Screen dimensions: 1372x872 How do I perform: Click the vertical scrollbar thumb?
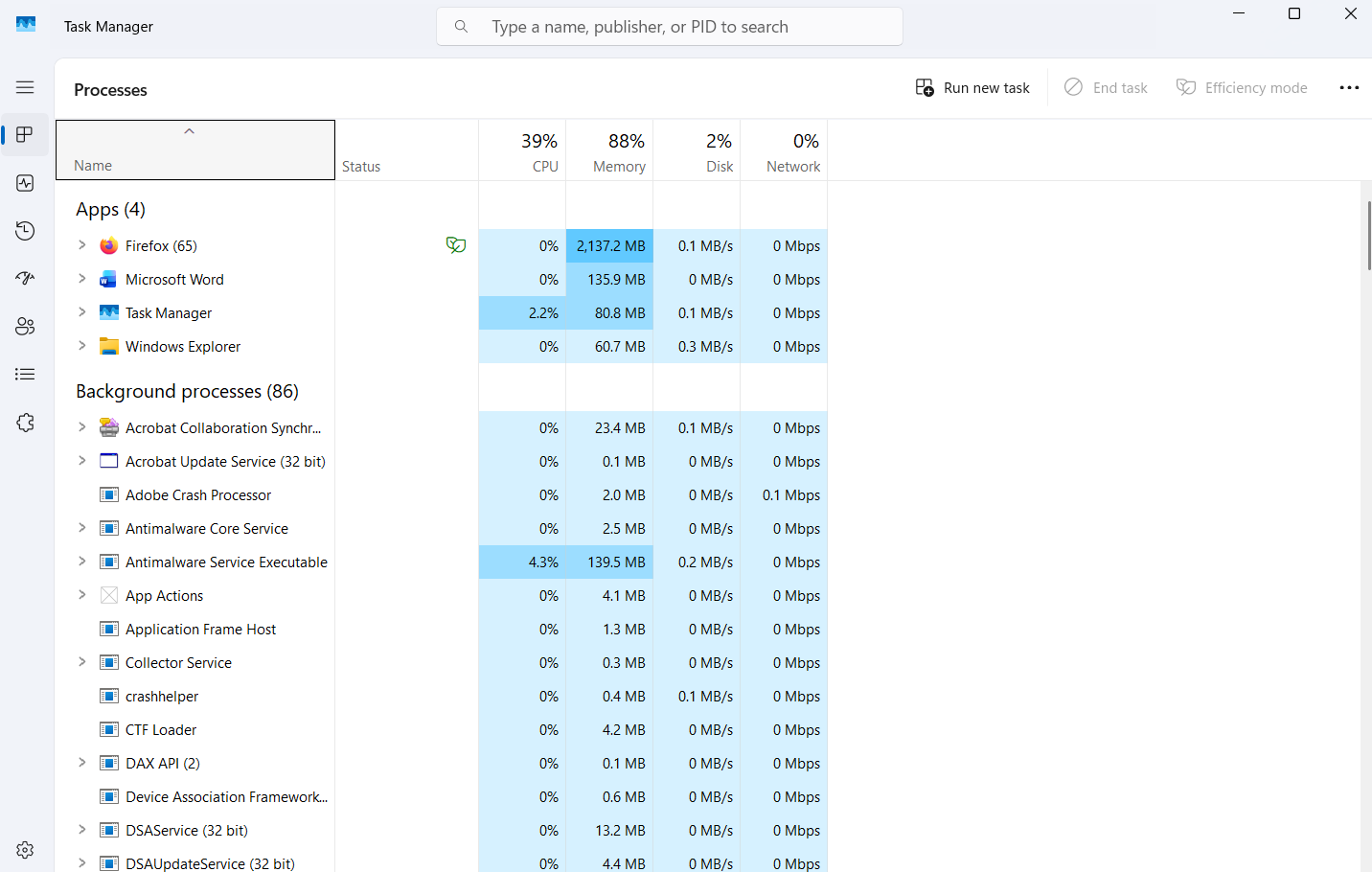pos(1368,236)
